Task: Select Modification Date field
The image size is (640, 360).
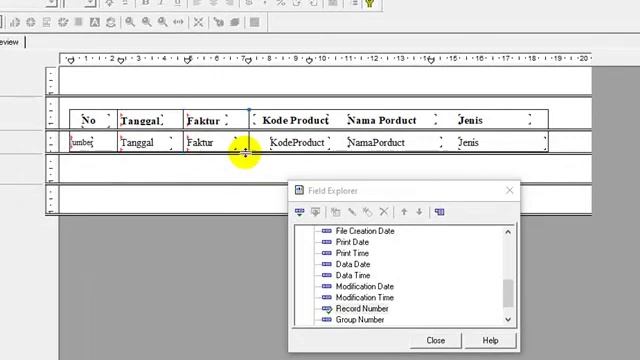Action: pyautogui.click(x=364, y=287)
